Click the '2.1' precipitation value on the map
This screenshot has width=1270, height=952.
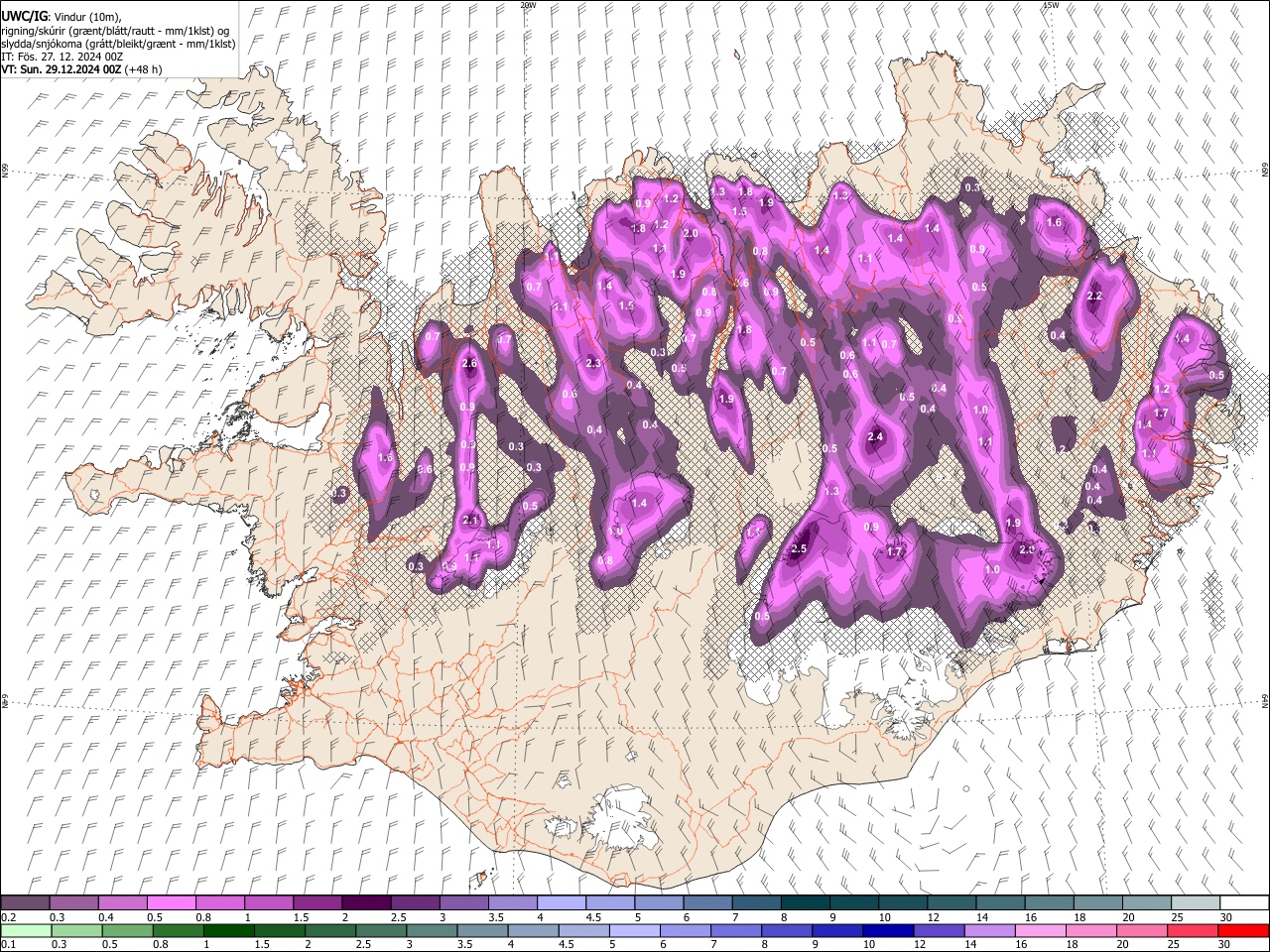coord(470,521)
